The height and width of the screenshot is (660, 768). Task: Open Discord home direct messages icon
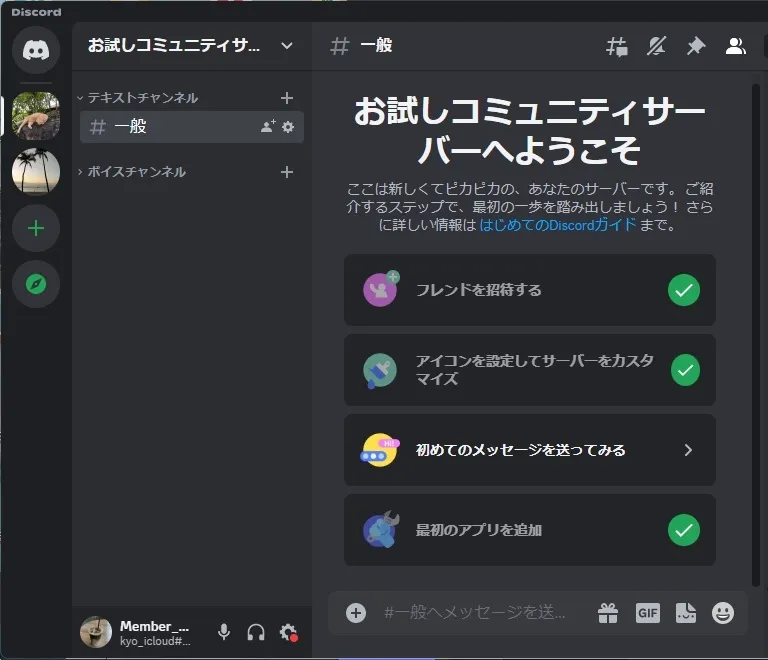pos(36,50)
